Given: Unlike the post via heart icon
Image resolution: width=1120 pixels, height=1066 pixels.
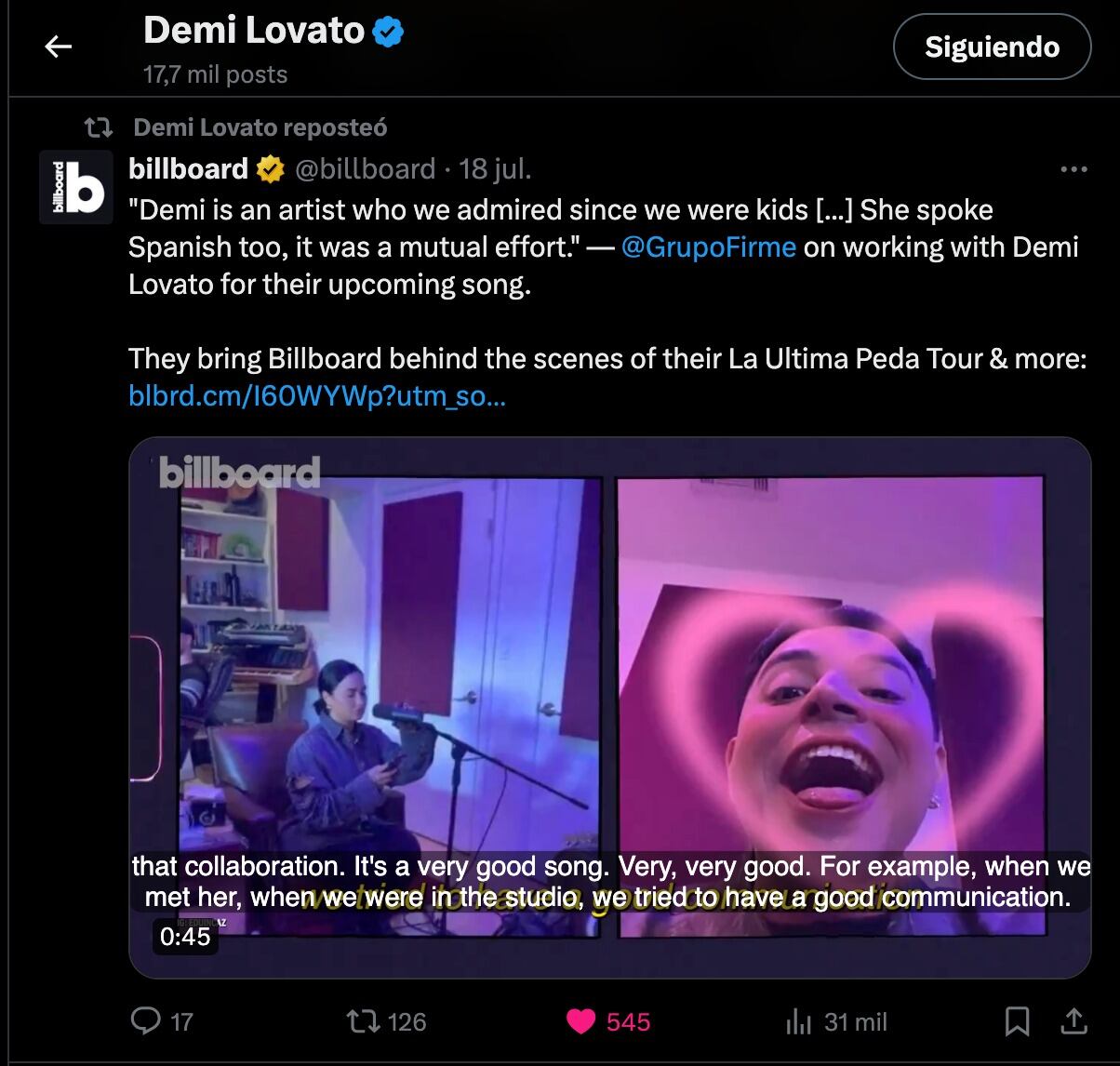Looking at the screenshot, I should [580, 1021].
